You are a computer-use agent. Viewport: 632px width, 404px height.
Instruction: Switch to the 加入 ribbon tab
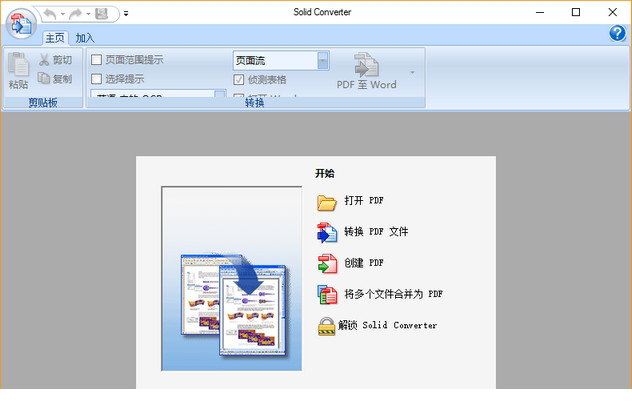[85, 38]
